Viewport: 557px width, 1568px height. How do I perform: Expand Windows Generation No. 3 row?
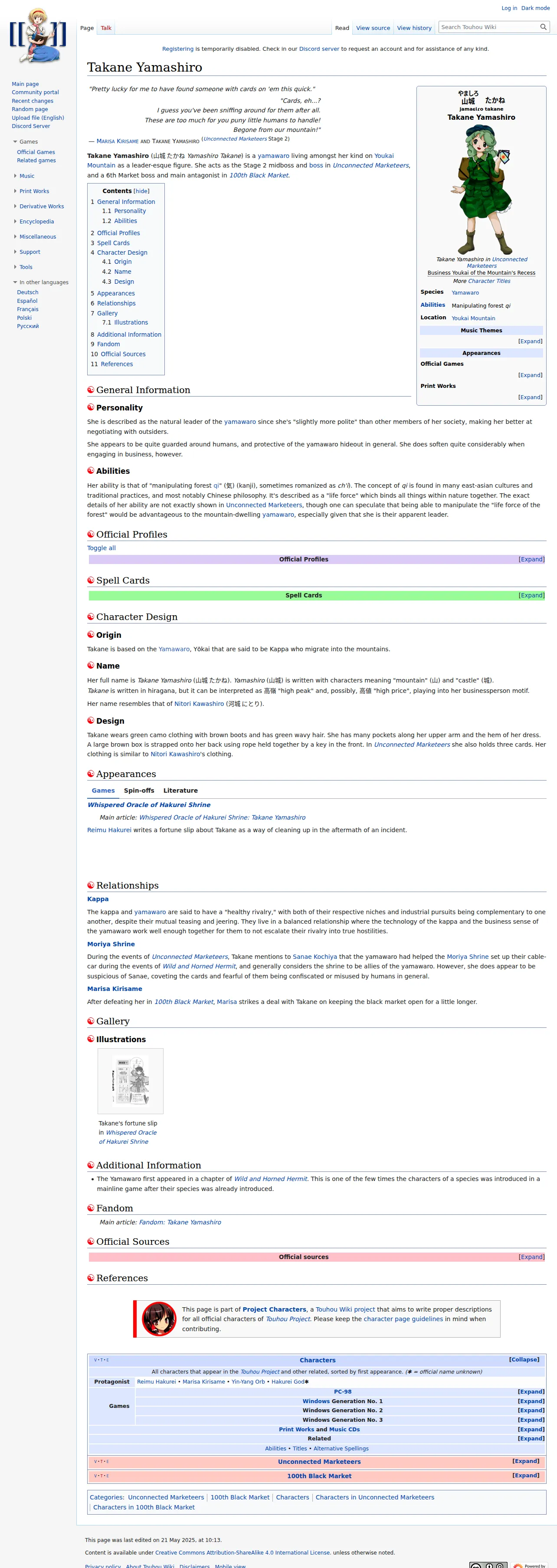tap(531, 1420)
